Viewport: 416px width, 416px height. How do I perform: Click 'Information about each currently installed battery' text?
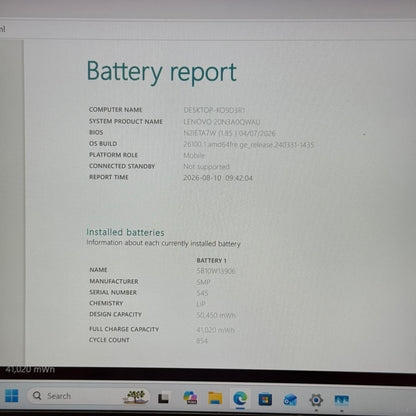[163, 243]
